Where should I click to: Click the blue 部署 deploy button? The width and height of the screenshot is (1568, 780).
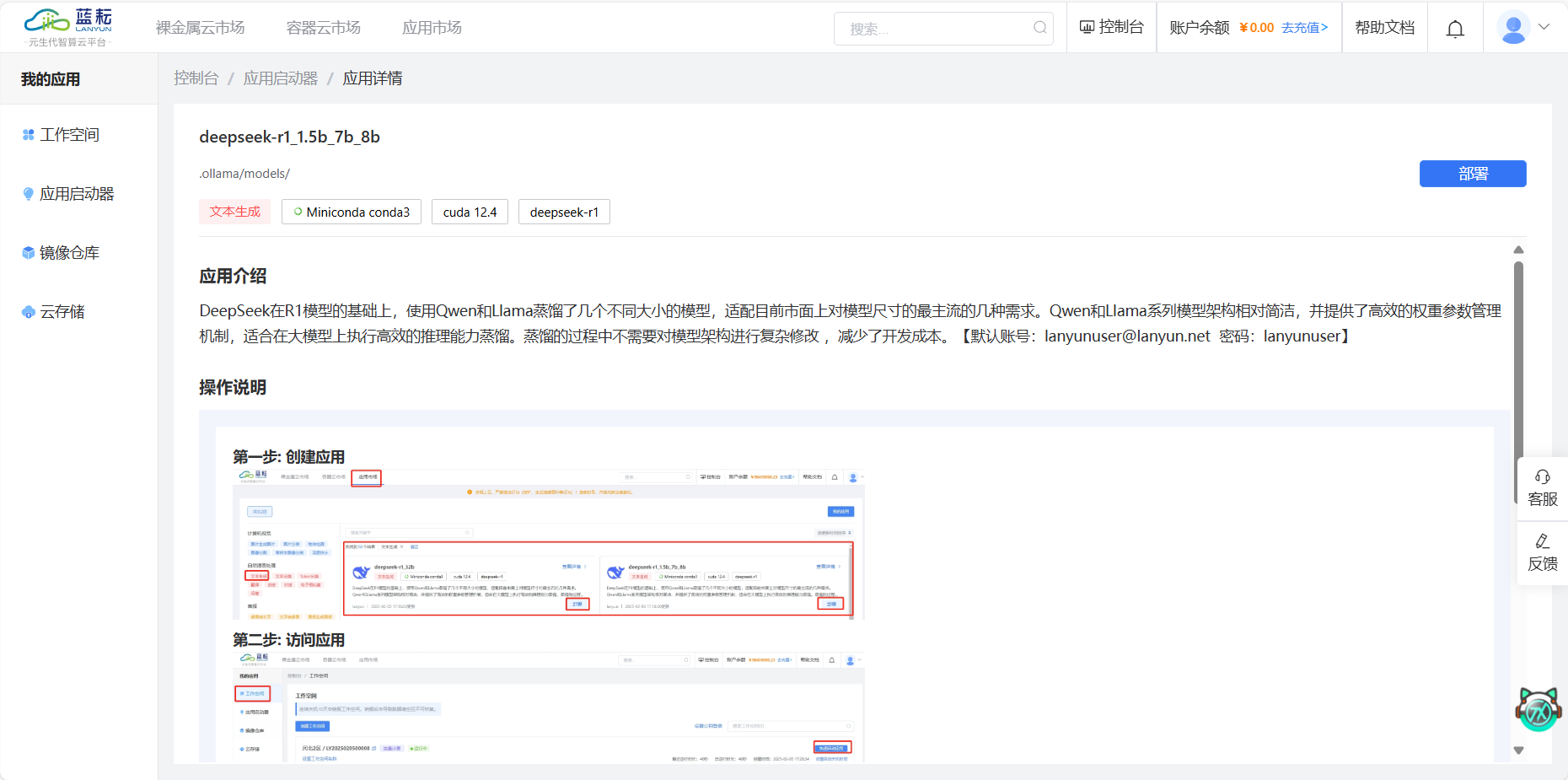(x=1473, y=174)
